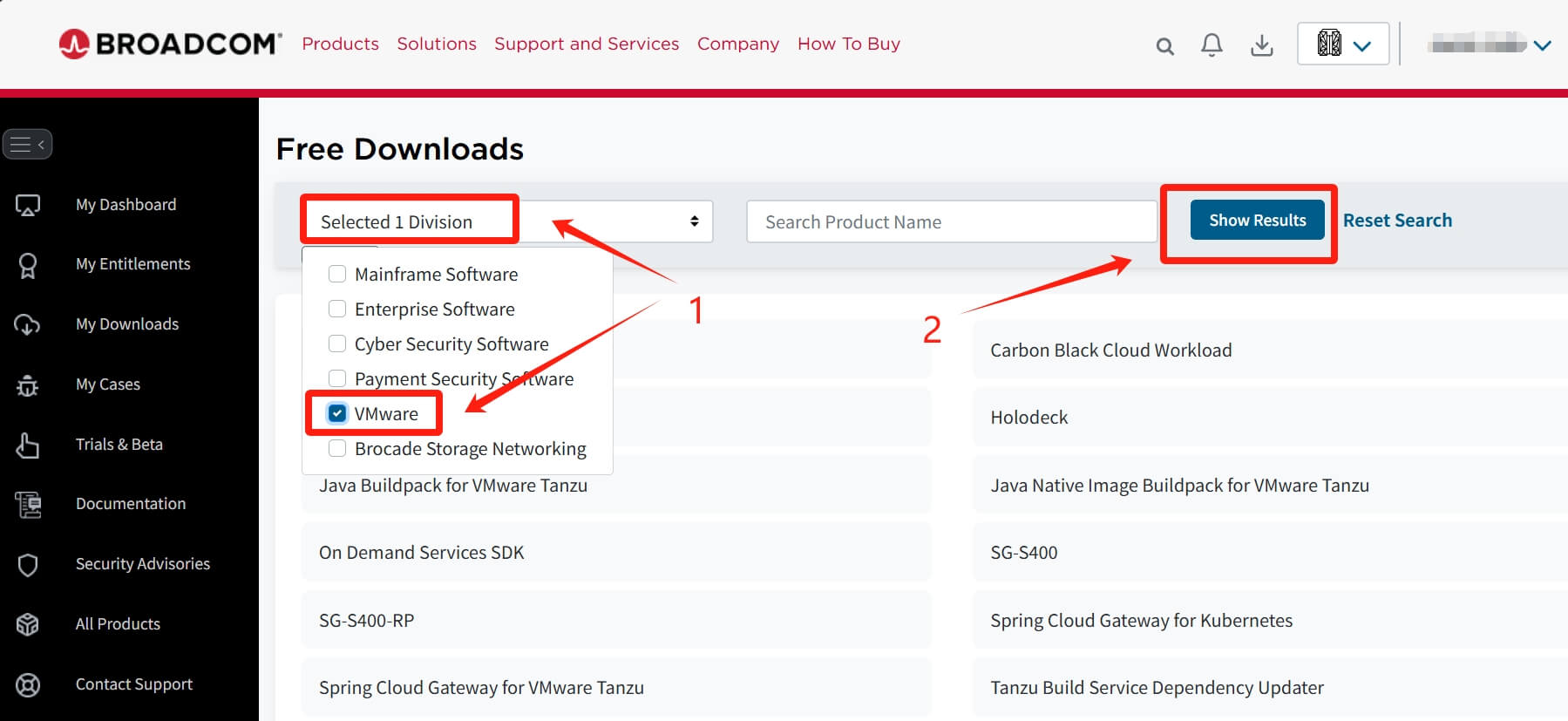Open My Downloads page
1568x721 pixels.
[127, 324]
